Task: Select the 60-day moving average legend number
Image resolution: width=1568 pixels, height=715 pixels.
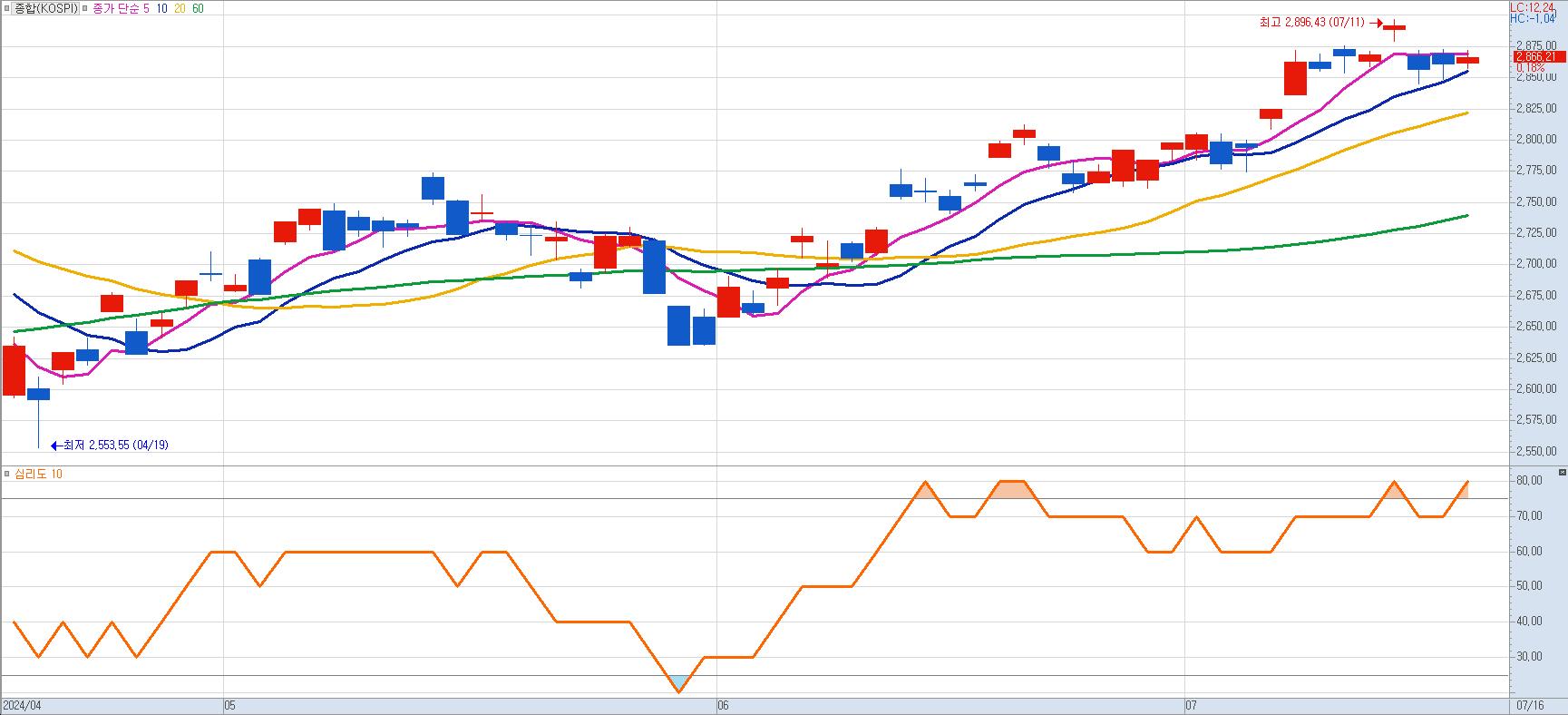Action: tap(198, 8)
